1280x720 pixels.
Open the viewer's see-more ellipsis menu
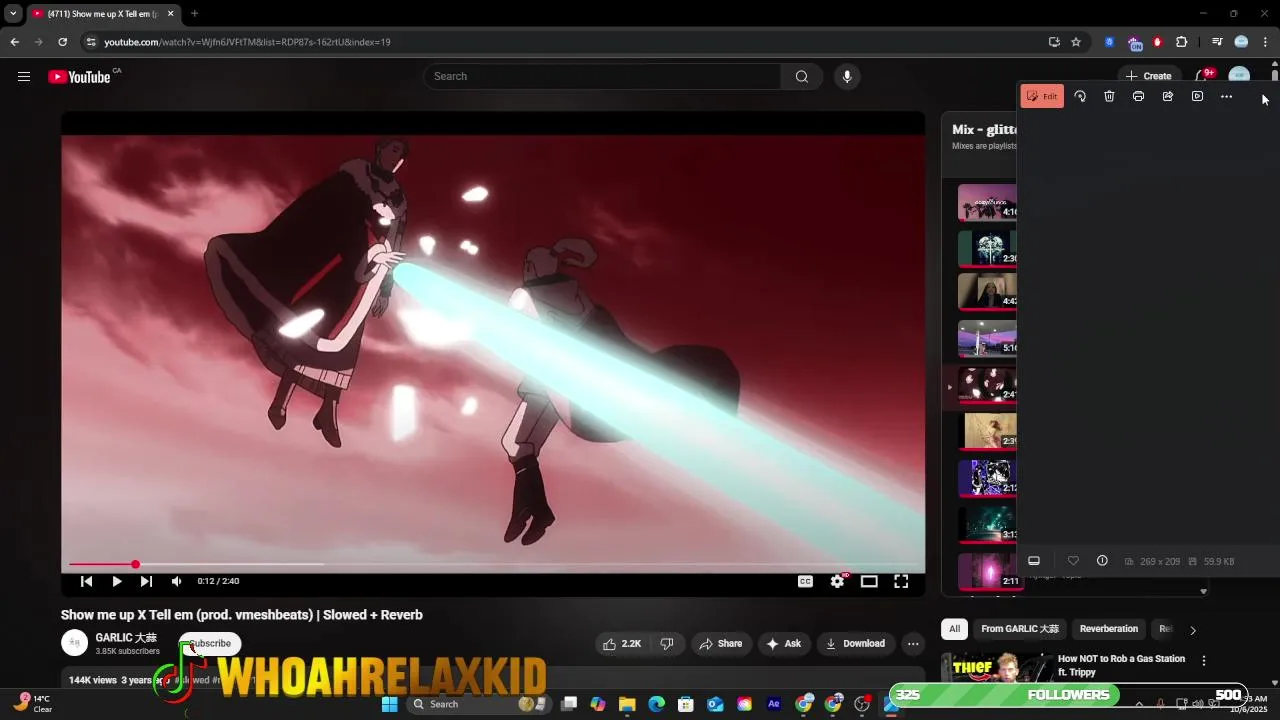(1226, 97)
